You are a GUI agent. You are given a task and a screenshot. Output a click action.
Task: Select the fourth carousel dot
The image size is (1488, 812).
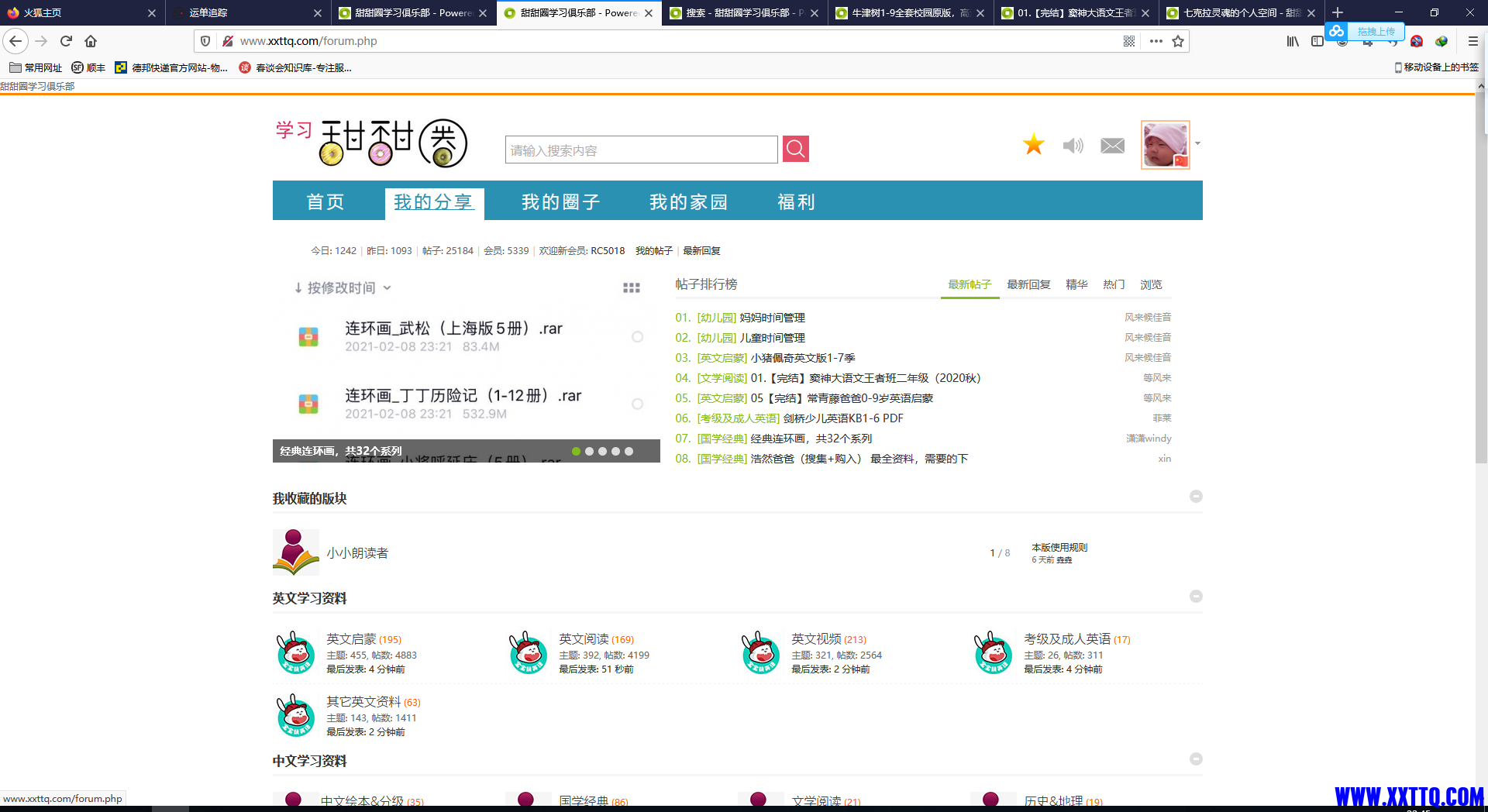615,451
